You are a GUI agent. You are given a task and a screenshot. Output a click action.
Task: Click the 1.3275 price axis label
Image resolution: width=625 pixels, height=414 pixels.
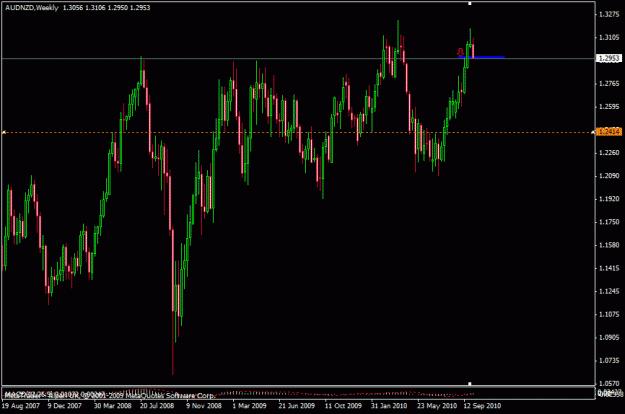click(609, 14)
